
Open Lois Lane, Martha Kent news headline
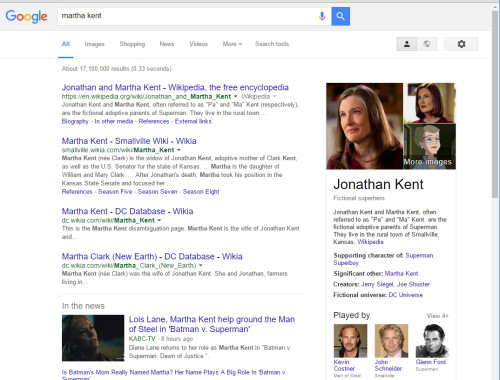pyautogui.click(x=212, y=324)
